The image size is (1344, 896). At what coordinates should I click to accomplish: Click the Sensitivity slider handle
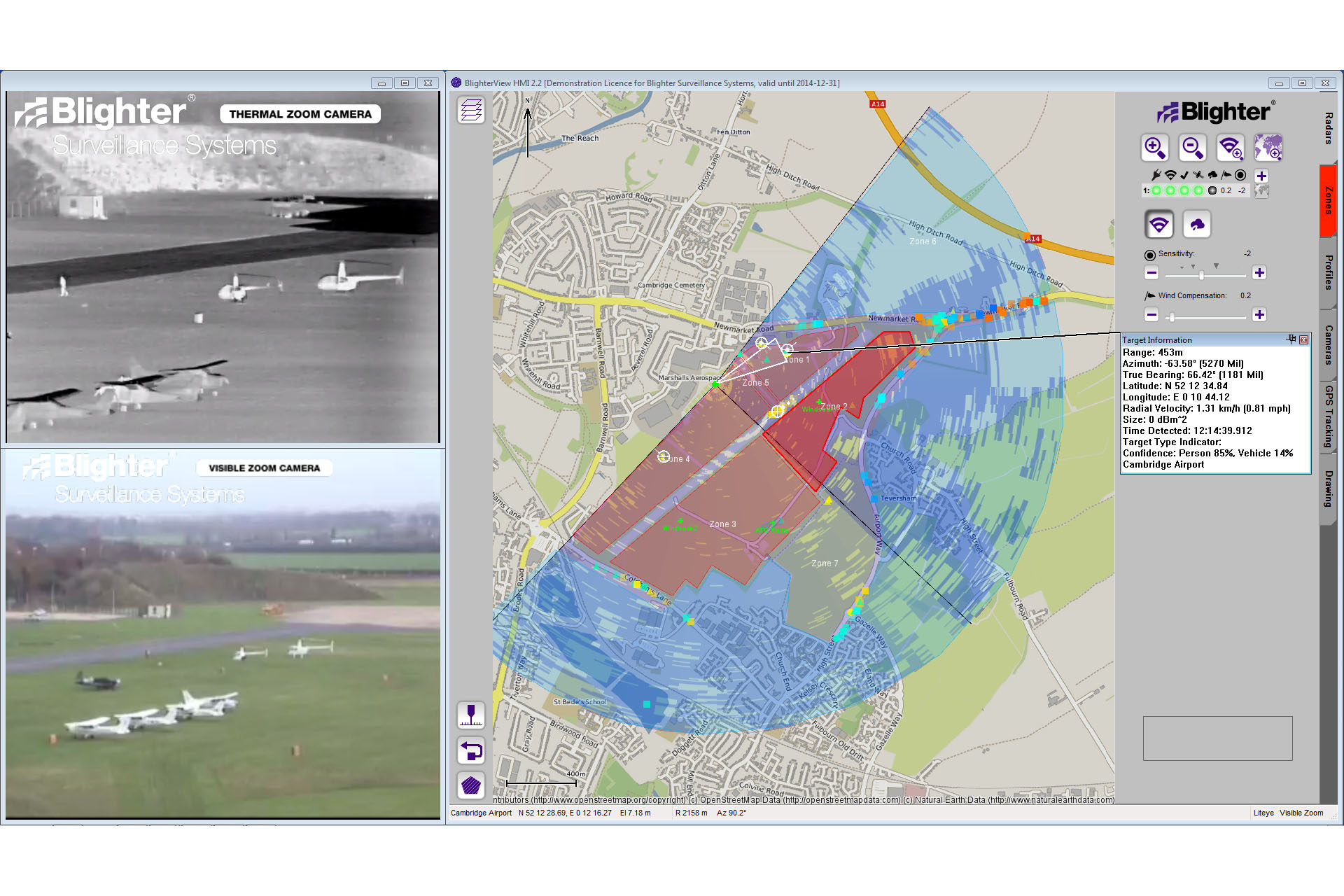click(1201, 274)
